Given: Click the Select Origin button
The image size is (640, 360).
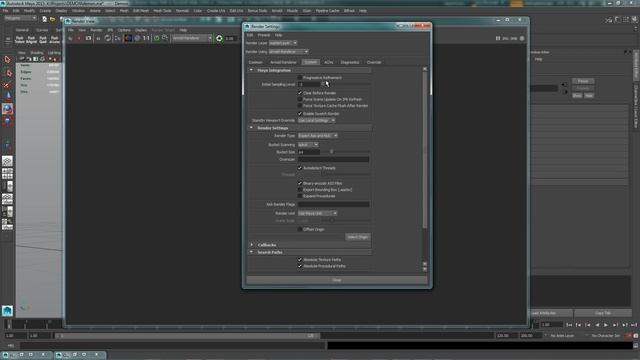Looking at the screenshot, I should pyautogui.click(x=358, y=237).
